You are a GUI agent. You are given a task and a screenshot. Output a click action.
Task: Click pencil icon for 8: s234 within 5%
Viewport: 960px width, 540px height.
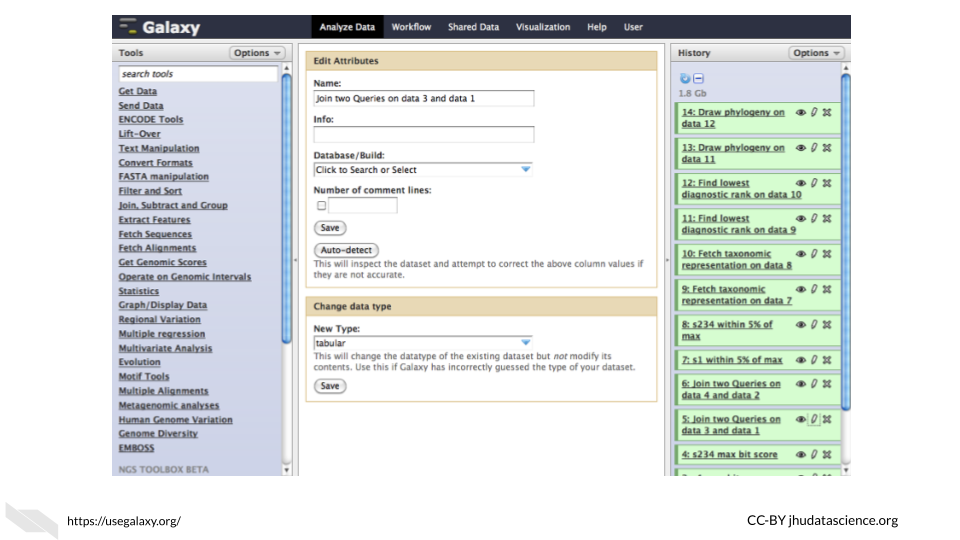point(814,324)
